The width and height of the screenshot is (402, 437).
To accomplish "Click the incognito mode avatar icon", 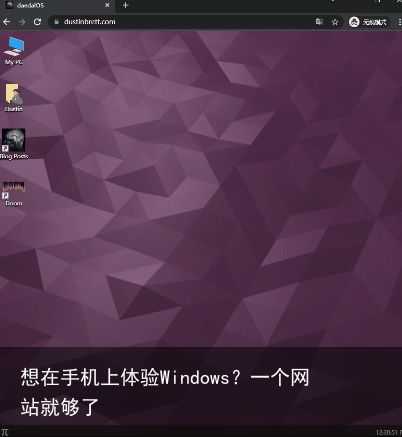I will (354, 22).
